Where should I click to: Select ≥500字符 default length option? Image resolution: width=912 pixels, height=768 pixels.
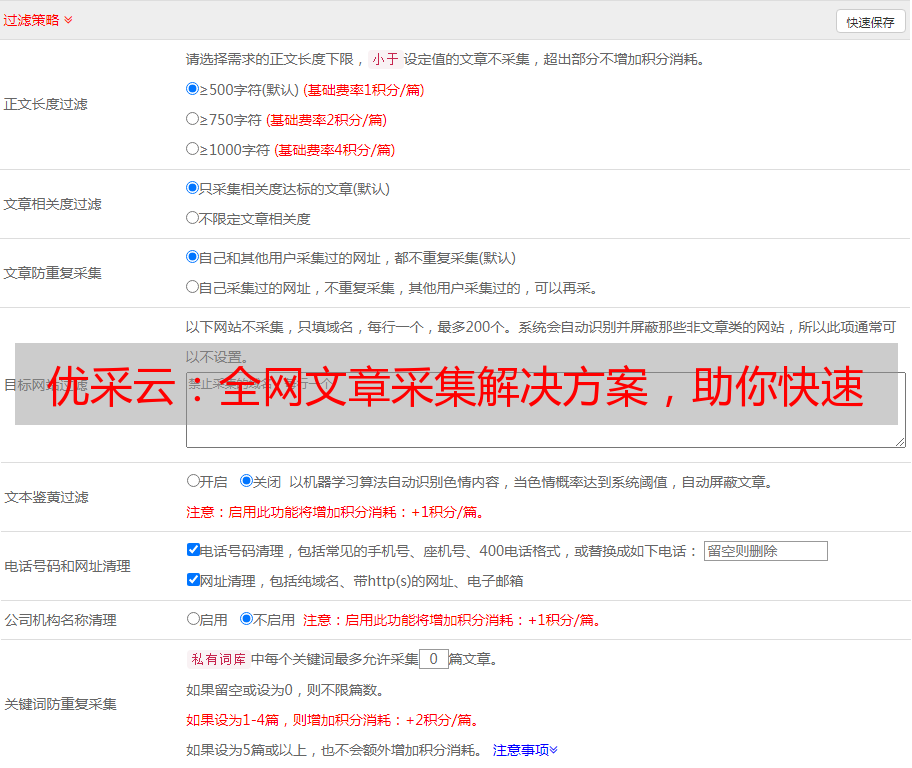coord(193,89)
